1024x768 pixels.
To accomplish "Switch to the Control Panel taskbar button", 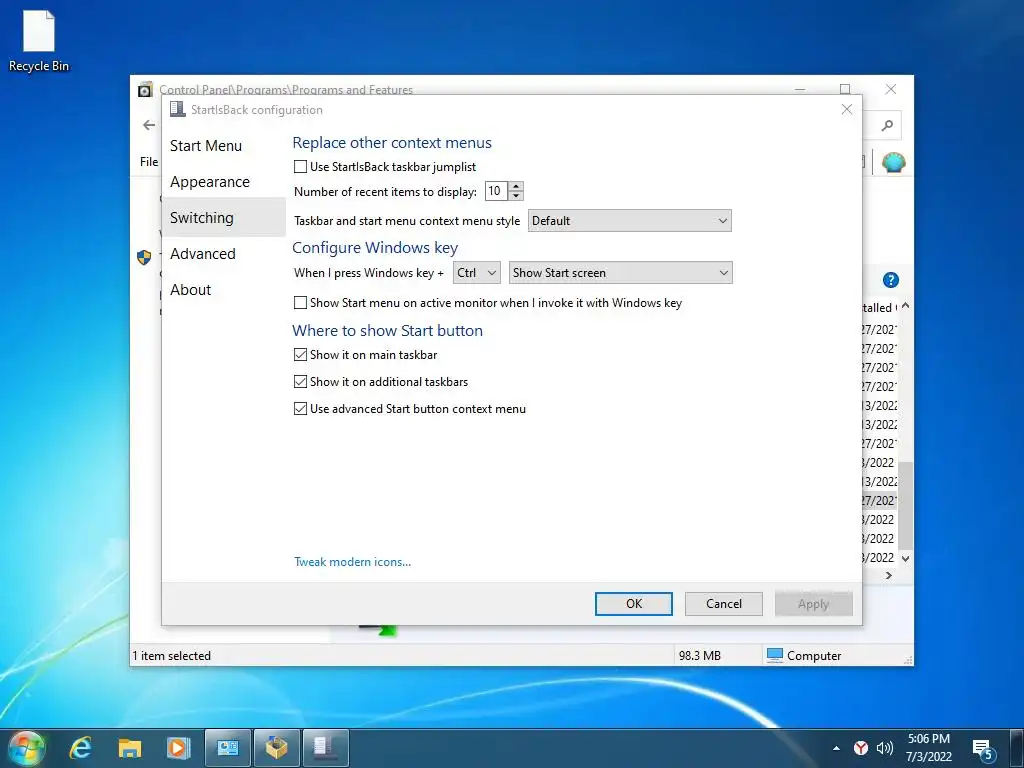I will (227, 748).
